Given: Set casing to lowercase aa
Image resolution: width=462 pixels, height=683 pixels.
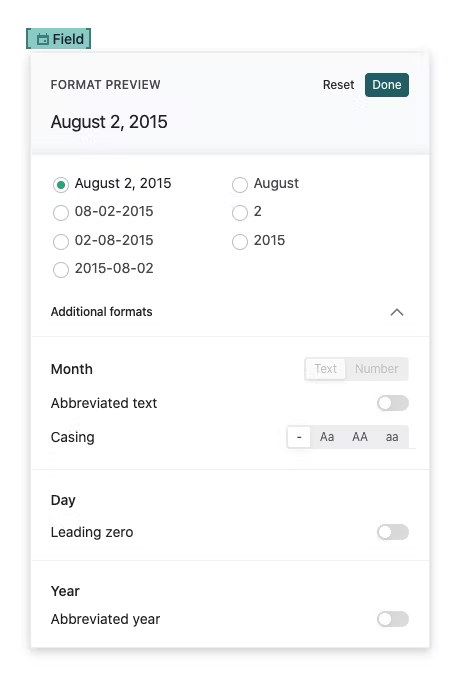Looking at the screenshot, I should (392, 437).
